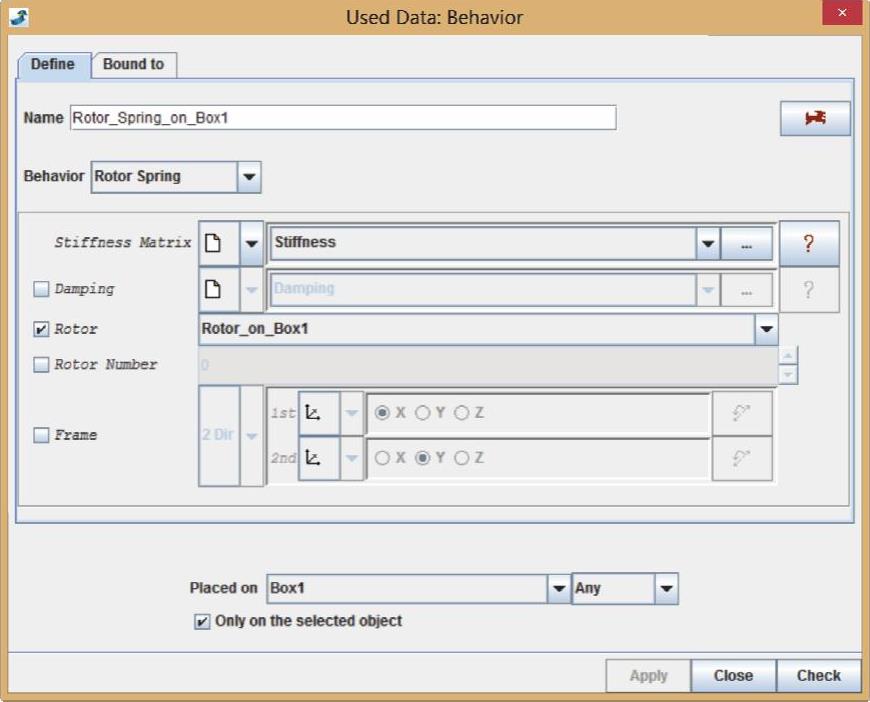Expand the Placed on Box1 dropdown
This screenshot has width=870, height=702.
[x=559, y=589]
